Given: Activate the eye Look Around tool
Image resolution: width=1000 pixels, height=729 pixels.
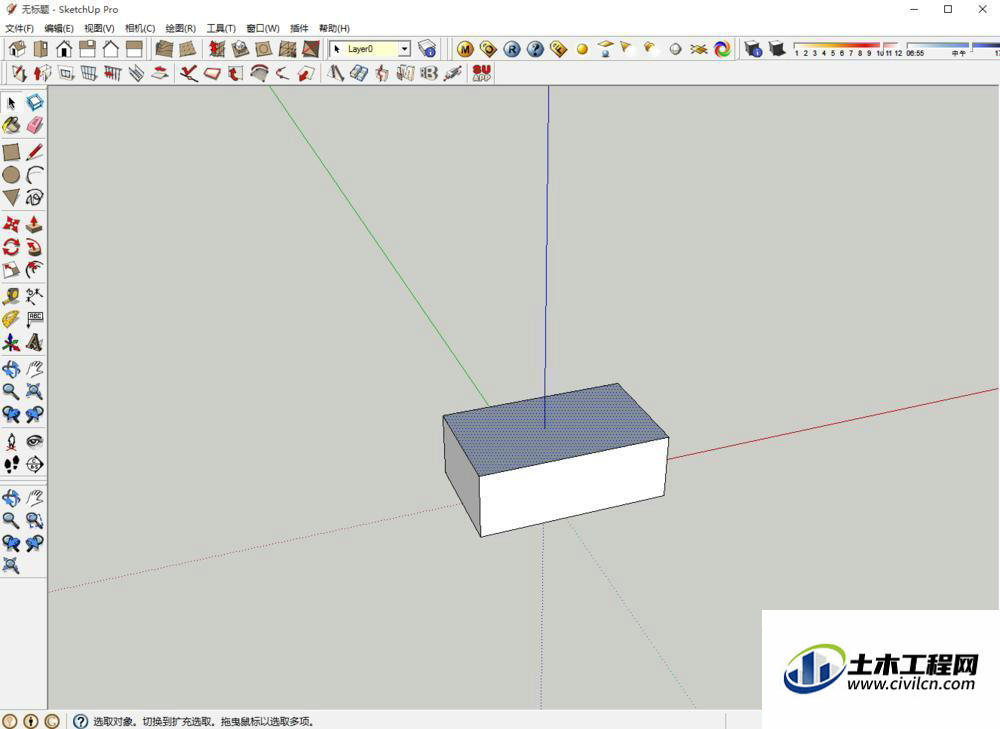Looking at the screenshot, I should point(34,441).
